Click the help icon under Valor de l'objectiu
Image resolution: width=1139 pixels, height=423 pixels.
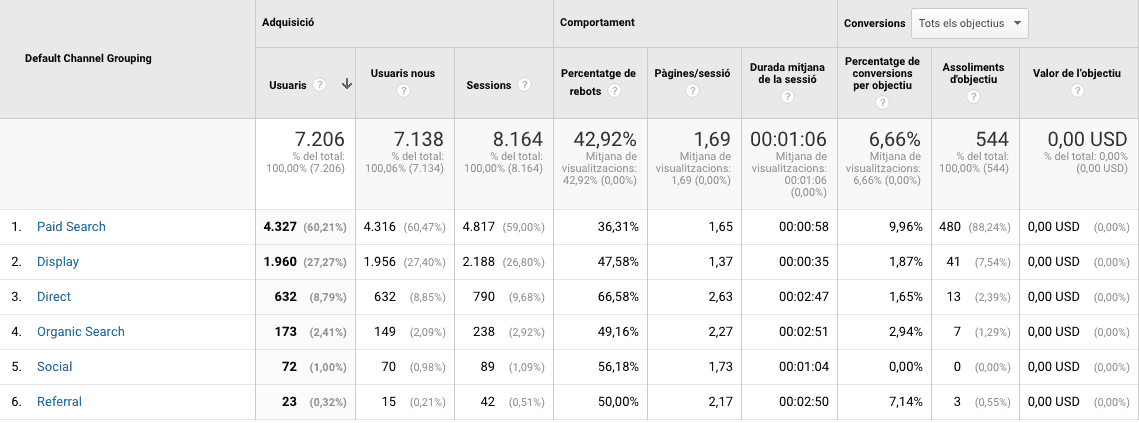[x=1076, y=91]
